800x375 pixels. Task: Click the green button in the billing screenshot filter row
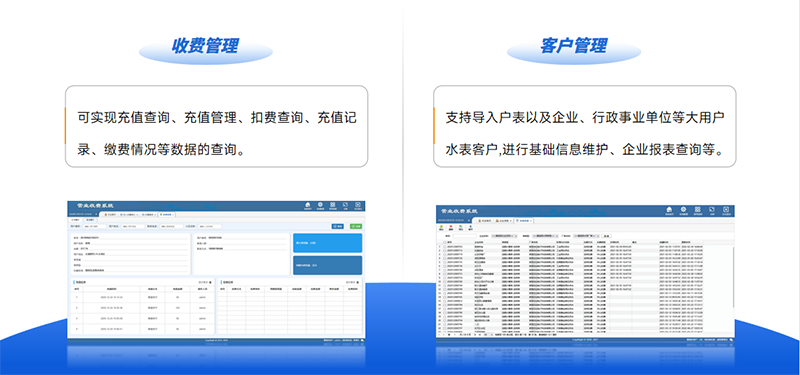(x=356, y=227)
